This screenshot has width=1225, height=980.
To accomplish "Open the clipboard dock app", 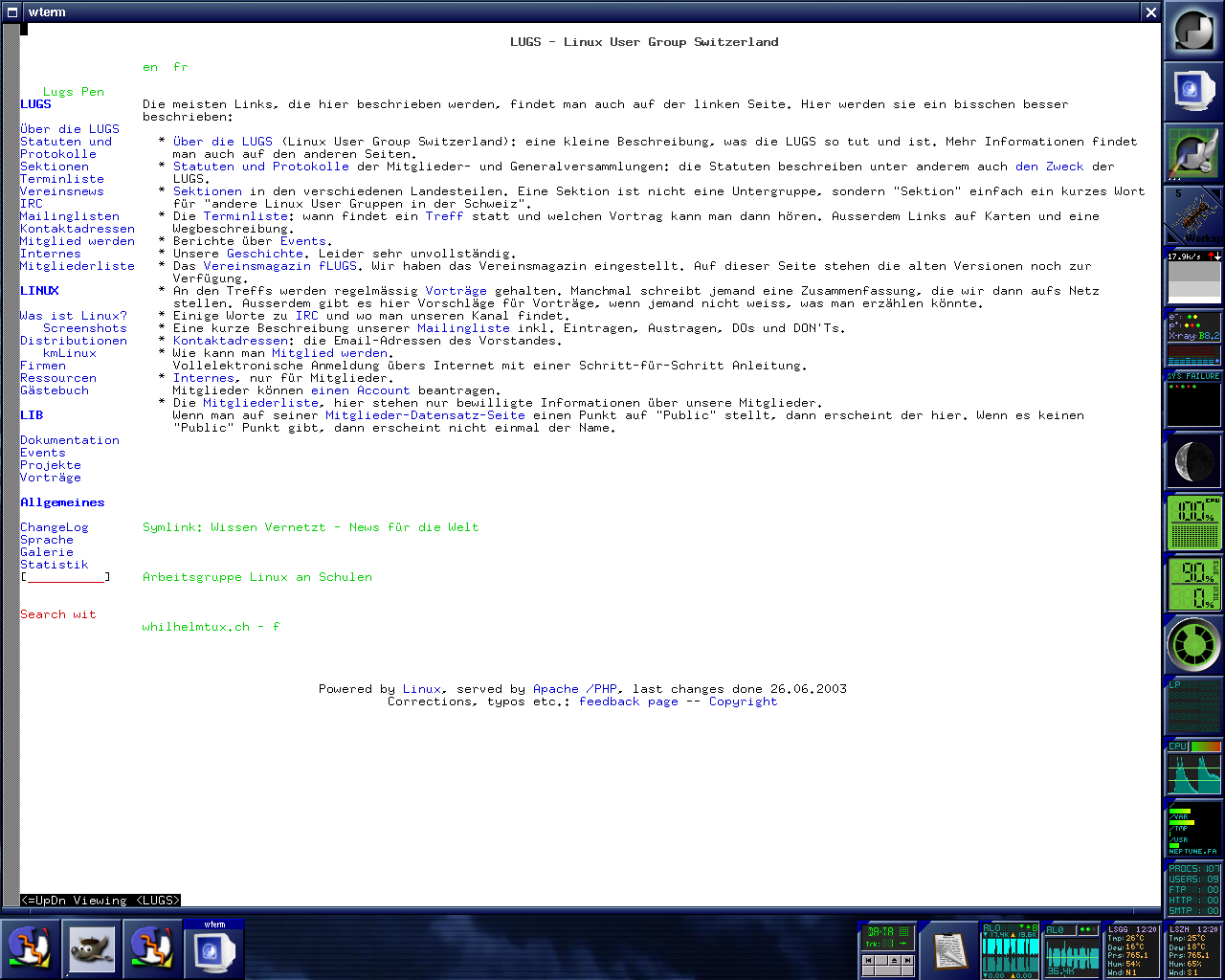I will [948, 948].
